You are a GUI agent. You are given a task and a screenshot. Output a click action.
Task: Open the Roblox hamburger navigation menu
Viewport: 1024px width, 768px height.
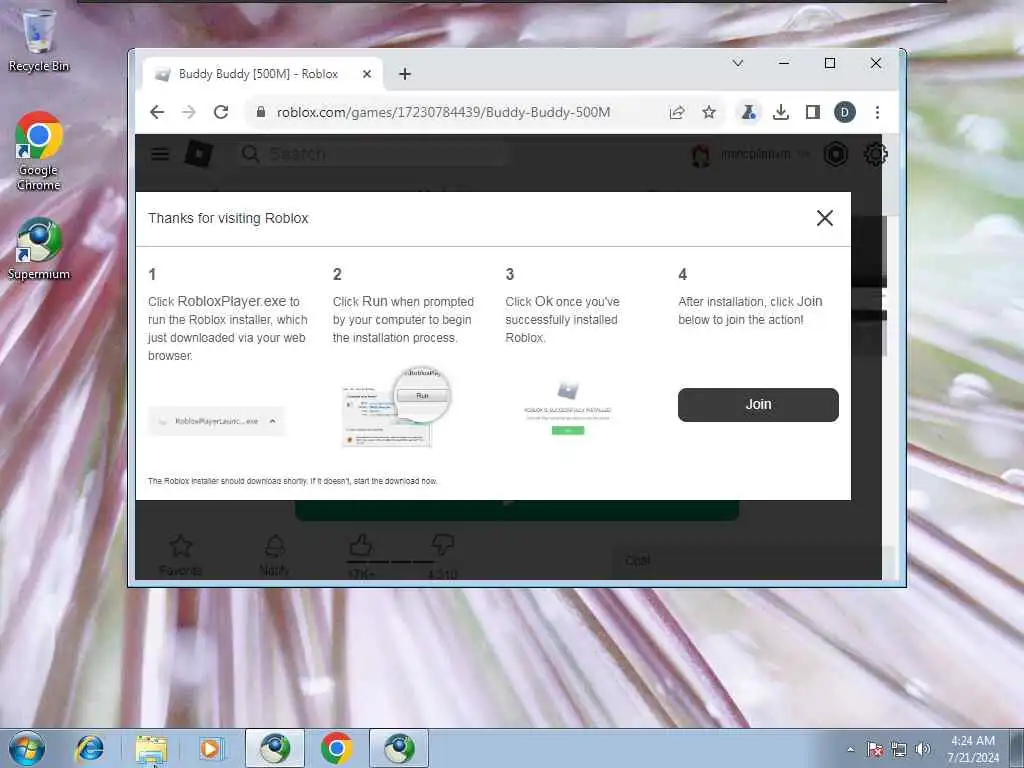pos(160,154)
